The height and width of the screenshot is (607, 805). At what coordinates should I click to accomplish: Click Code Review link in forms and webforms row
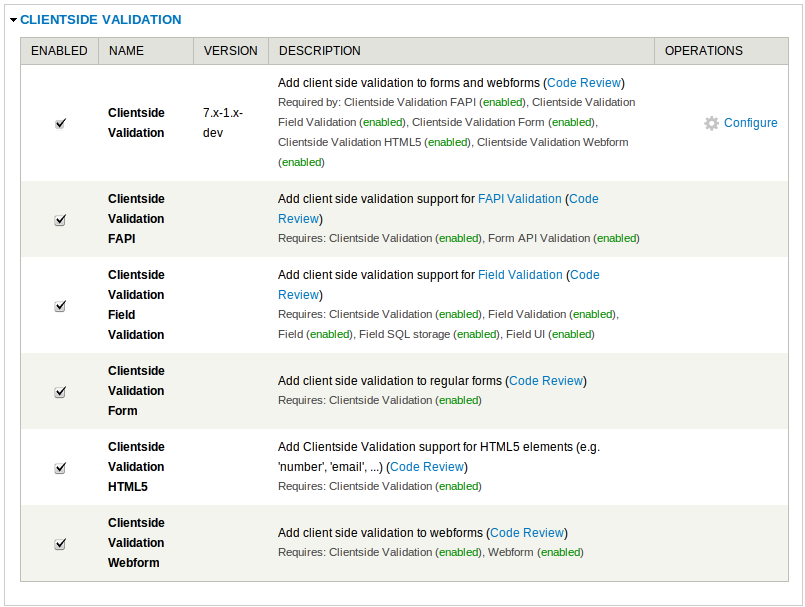(x=585, y=83)
